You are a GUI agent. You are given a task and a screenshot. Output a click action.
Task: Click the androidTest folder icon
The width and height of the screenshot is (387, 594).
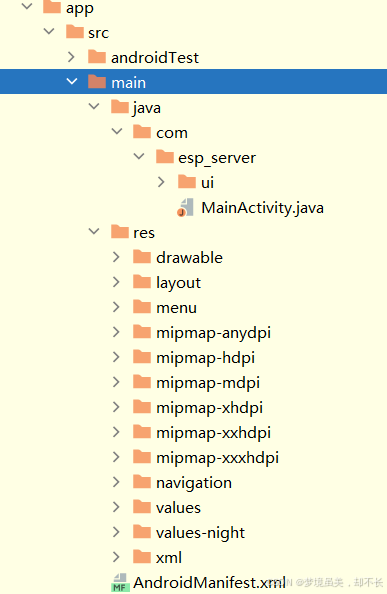[97, 57]
